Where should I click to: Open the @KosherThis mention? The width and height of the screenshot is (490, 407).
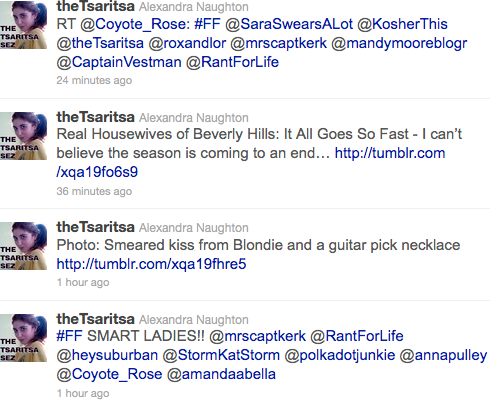tap(402, 24)
